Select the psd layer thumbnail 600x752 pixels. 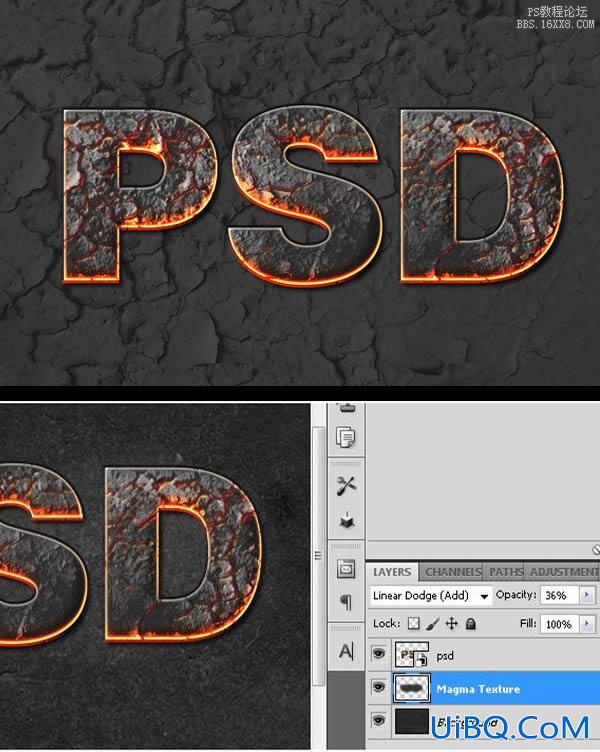[x=411, y=655]
